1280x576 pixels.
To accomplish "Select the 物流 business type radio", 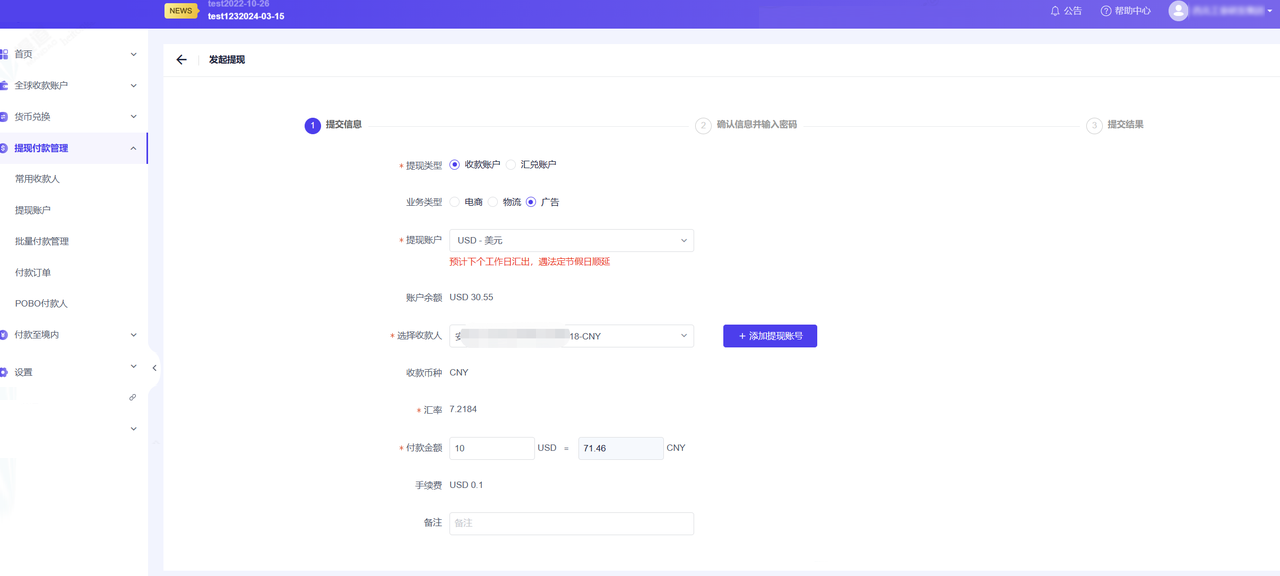I will click(493, 202).
